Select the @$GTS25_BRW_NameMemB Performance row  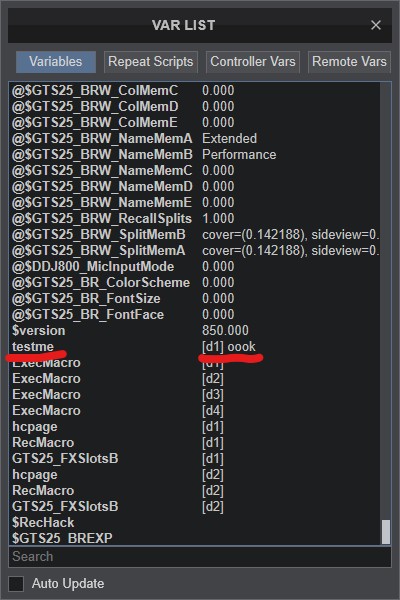click(x=195, y=155)
